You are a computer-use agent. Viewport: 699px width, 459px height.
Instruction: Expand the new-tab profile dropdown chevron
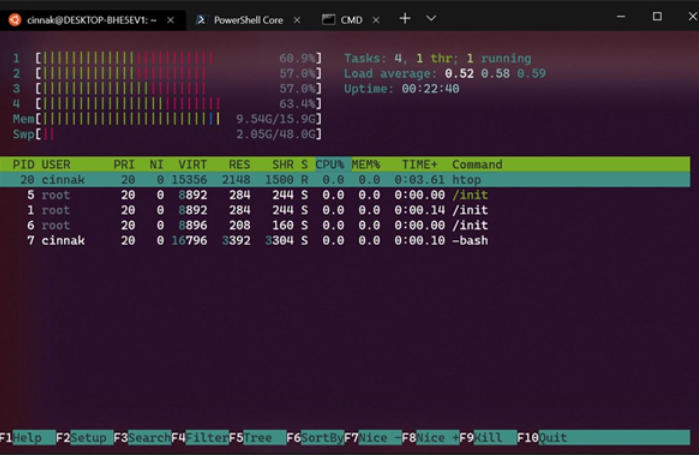point(431,19)
